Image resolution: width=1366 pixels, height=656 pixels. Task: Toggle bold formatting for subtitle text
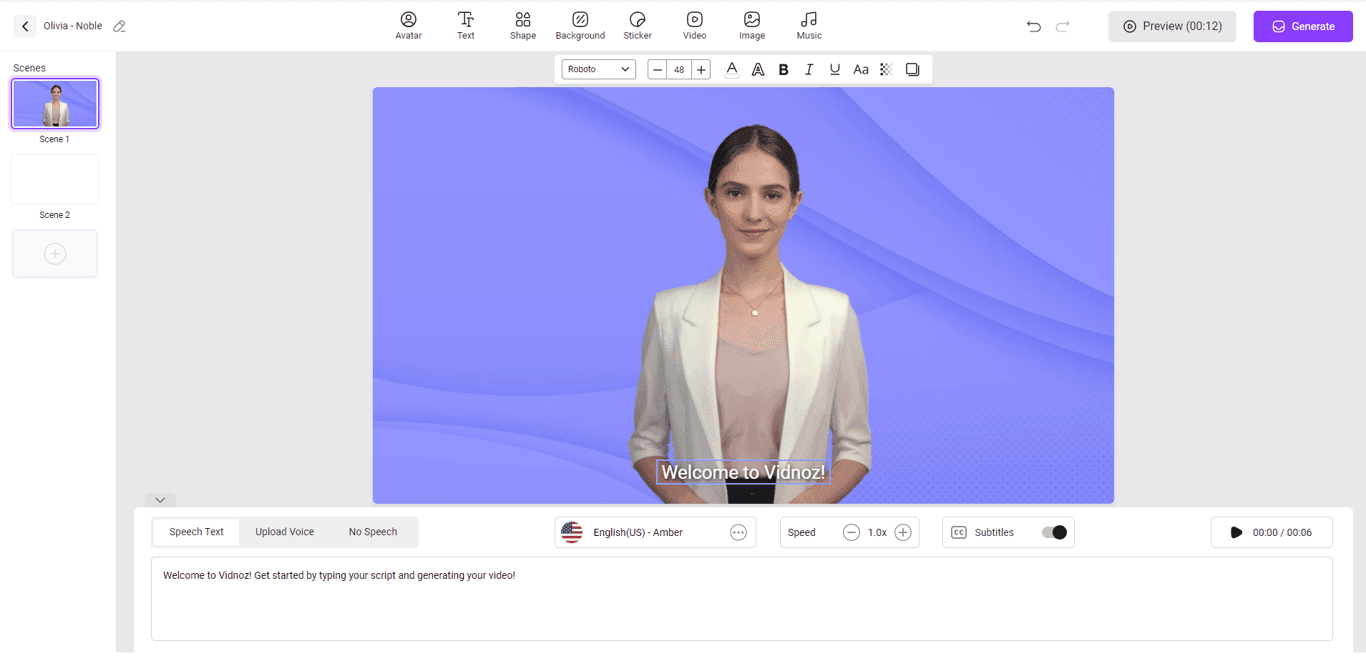click(783, 69)
